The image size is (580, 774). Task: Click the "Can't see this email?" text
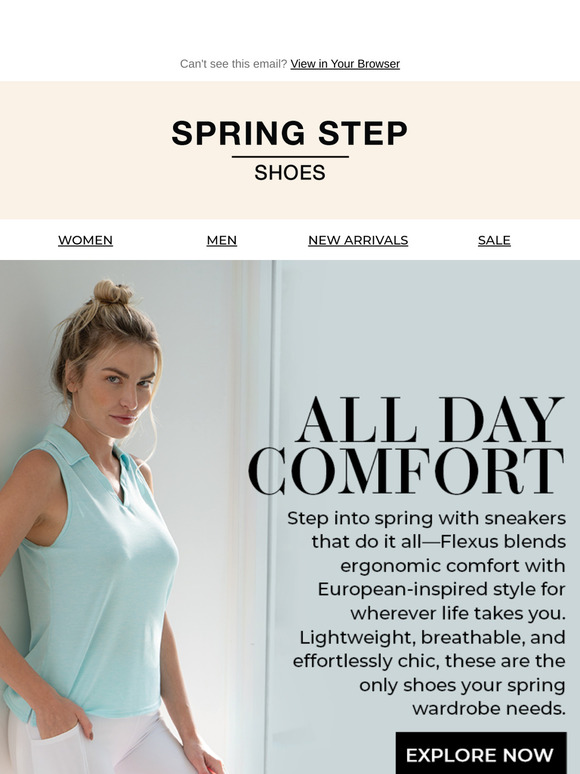click(233, 64)
